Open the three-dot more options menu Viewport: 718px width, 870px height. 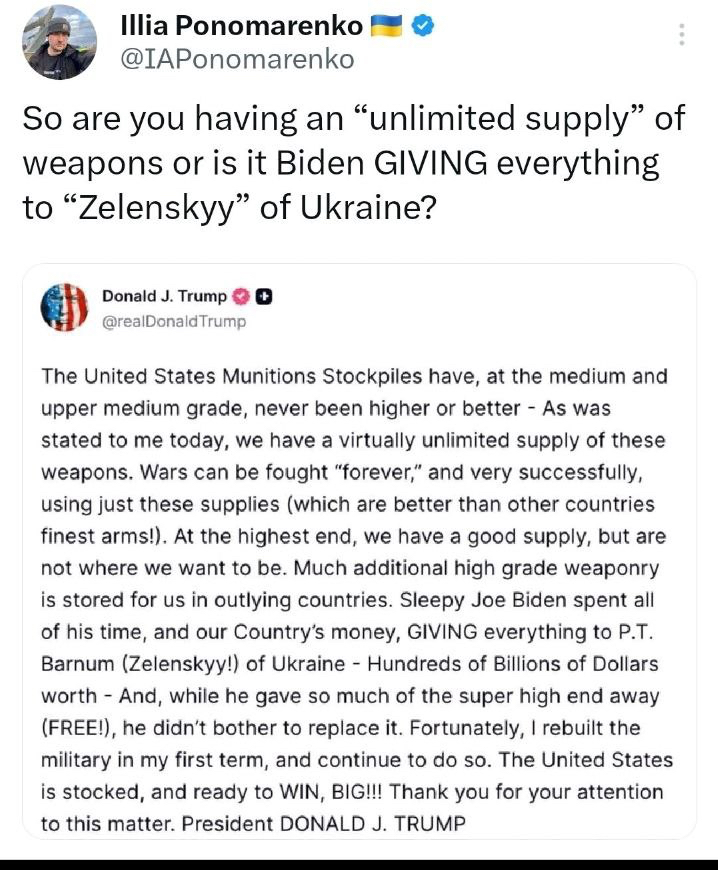(682, 35)
